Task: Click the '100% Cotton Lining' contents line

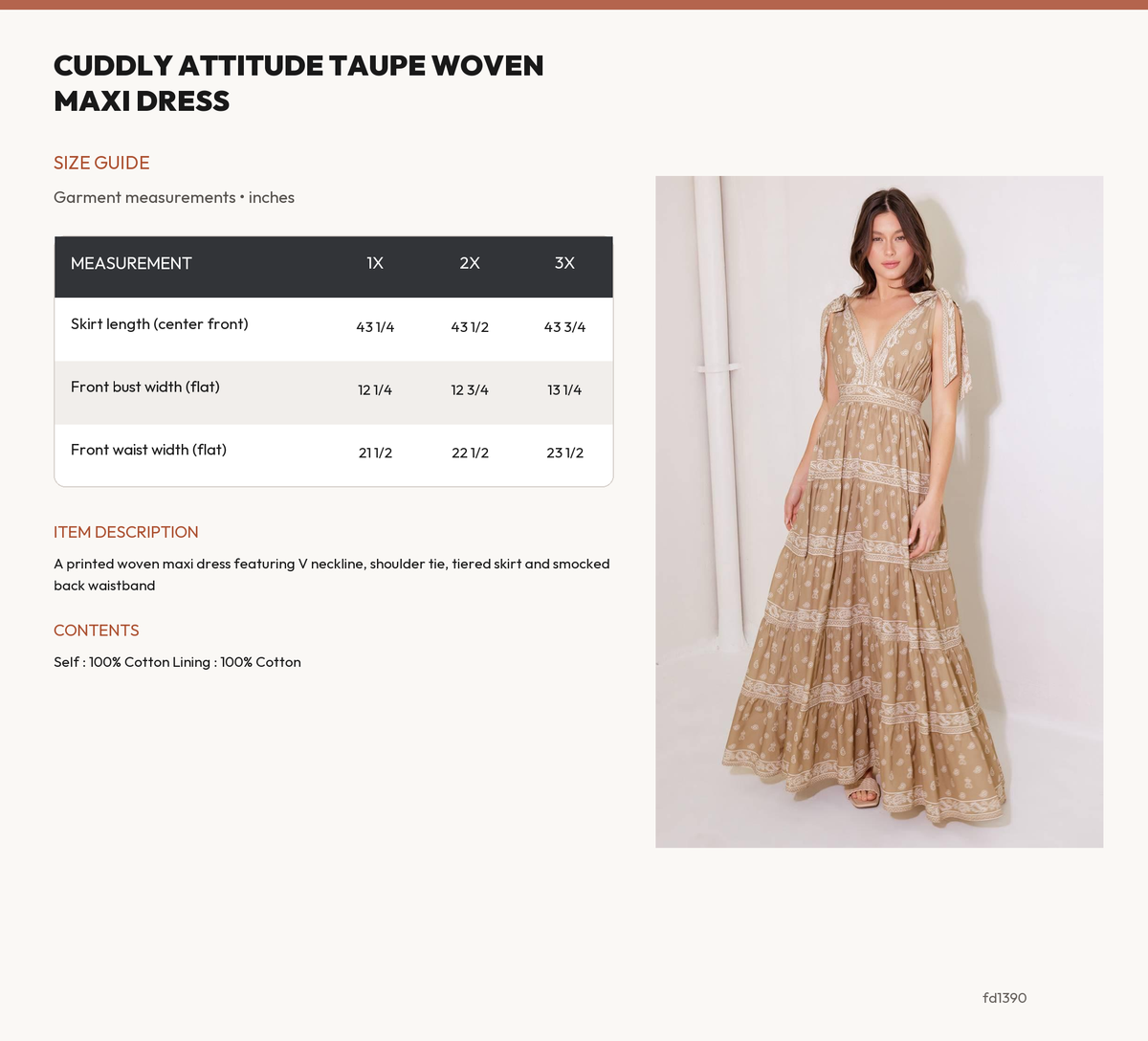Action: click(177, 662)
